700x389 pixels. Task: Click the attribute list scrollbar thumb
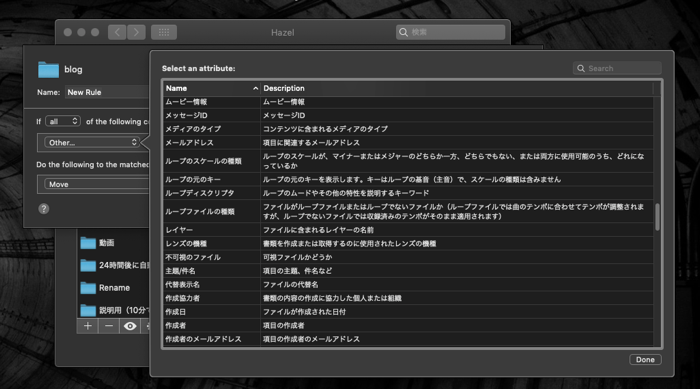pyautogui.click(x=657, y=217)
